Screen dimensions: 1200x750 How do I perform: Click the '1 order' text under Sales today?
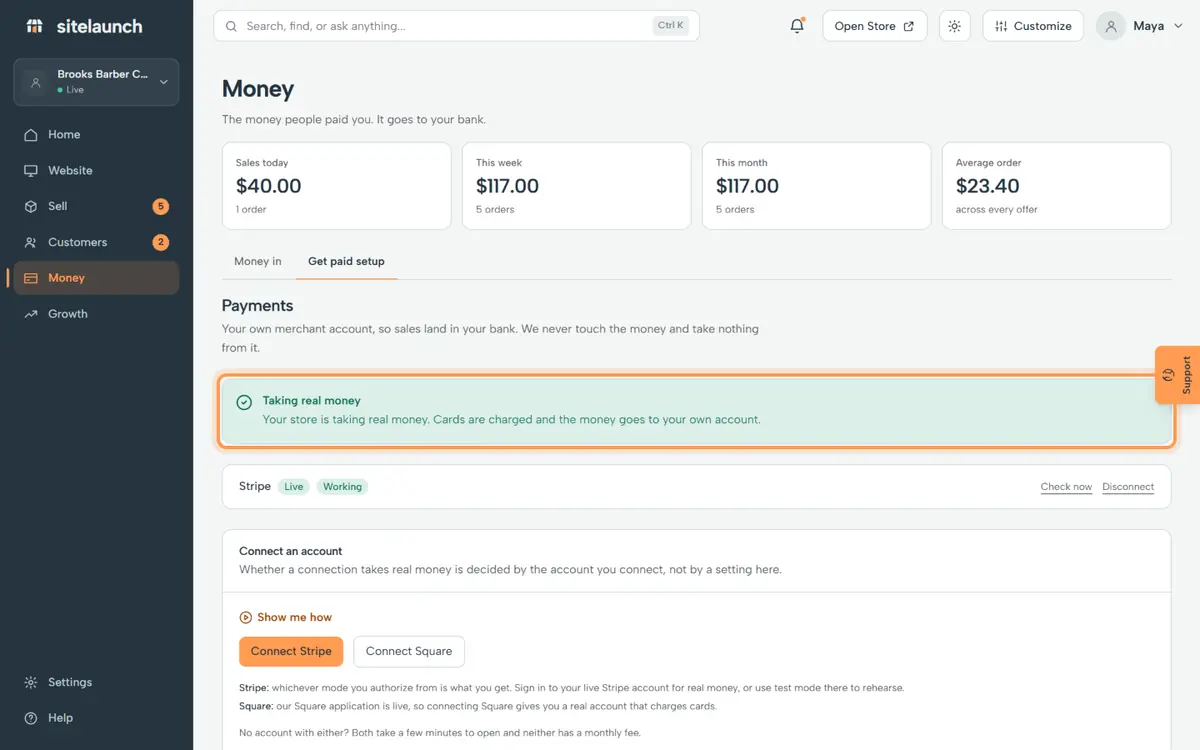coord(251,210)
